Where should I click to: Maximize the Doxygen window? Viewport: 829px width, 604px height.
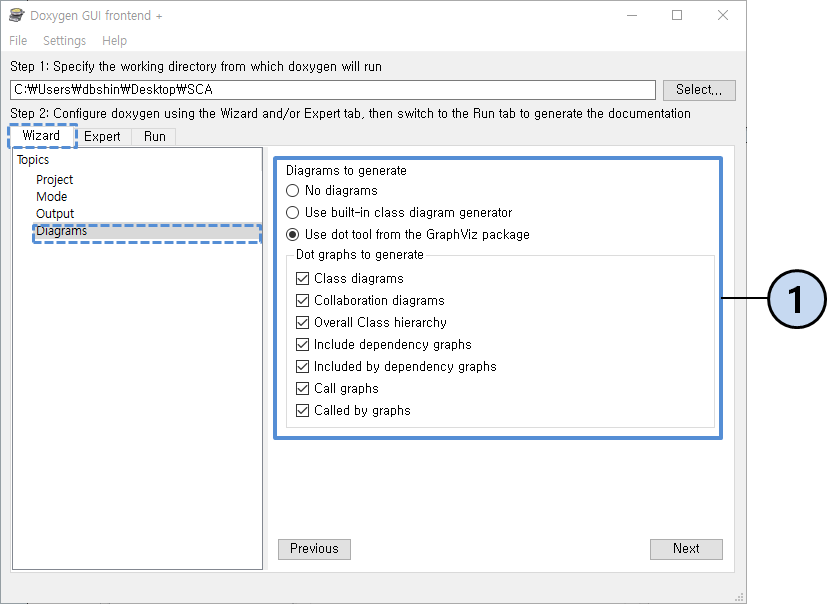click(677, 15)
